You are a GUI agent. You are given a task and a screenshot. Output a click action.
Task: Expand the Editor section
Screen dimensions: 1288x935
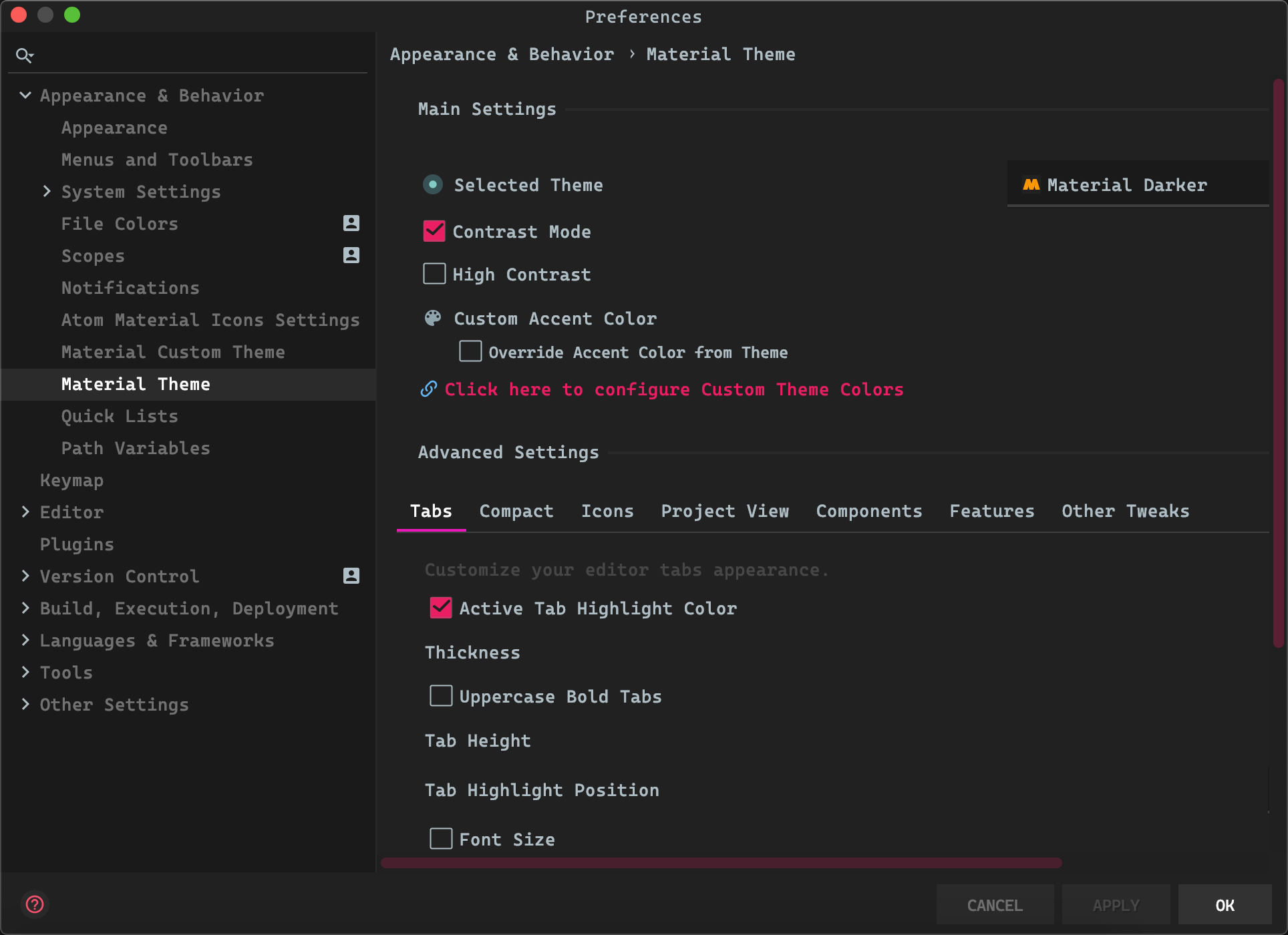[25, 512]
